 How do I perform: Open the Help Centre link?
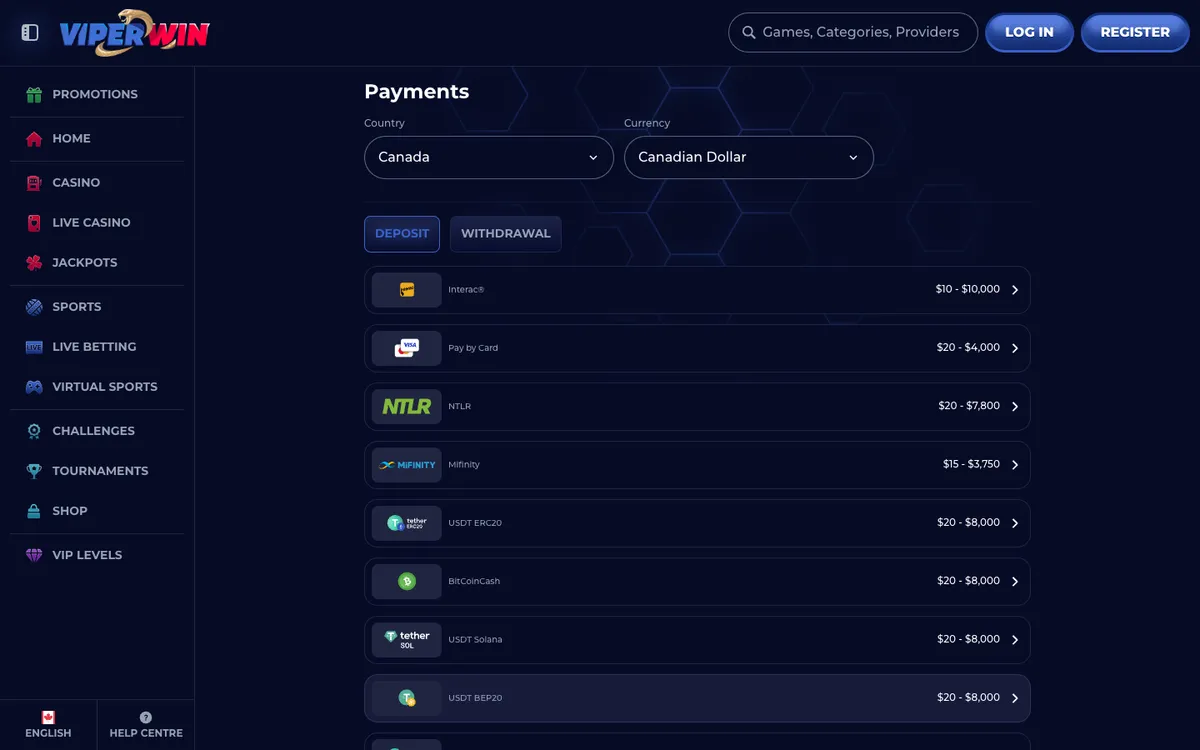pos(146,725)
